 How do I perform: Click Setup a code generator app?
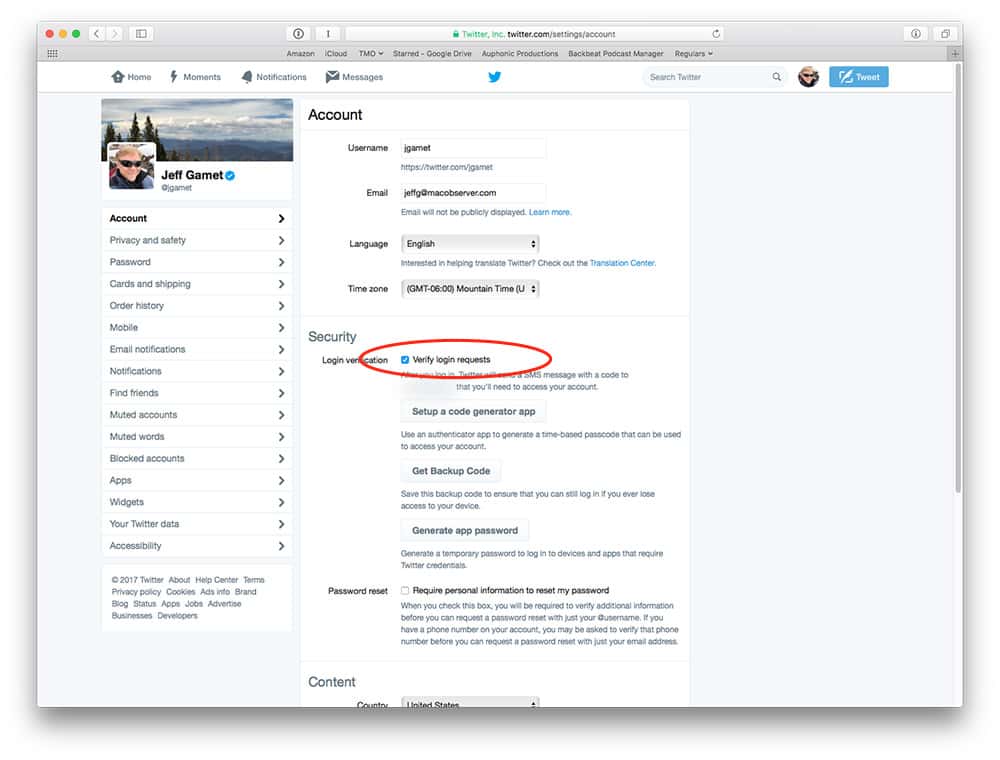coord(473,411)
